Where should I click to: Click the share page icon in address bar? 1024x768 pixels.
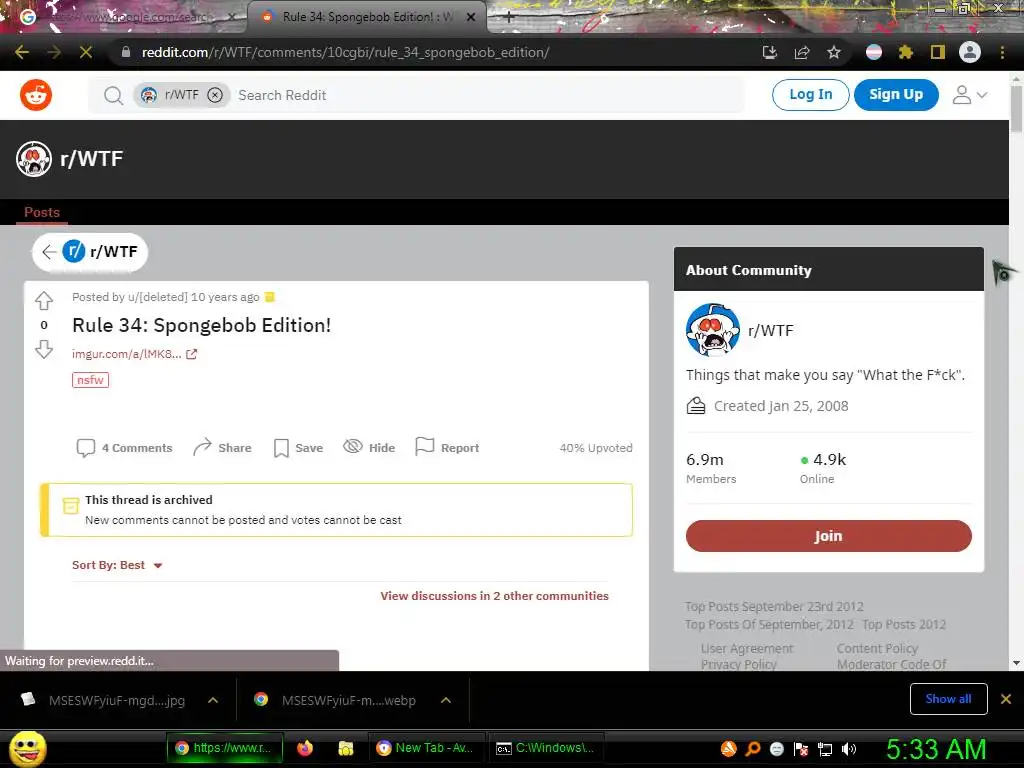click(802, 52)
